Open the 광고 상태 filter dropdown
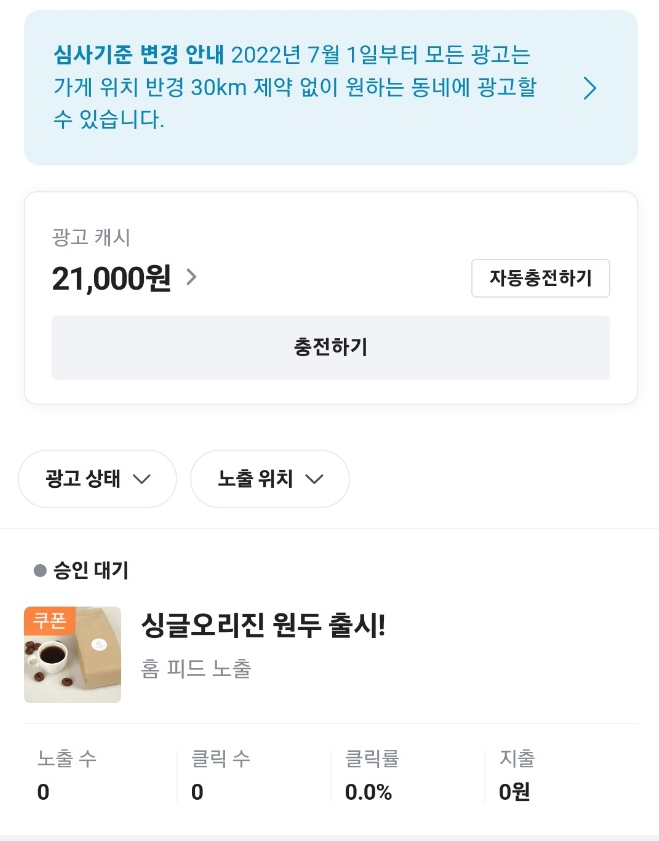The width and height of the screenshot is (659, 841). coord(97,479)
